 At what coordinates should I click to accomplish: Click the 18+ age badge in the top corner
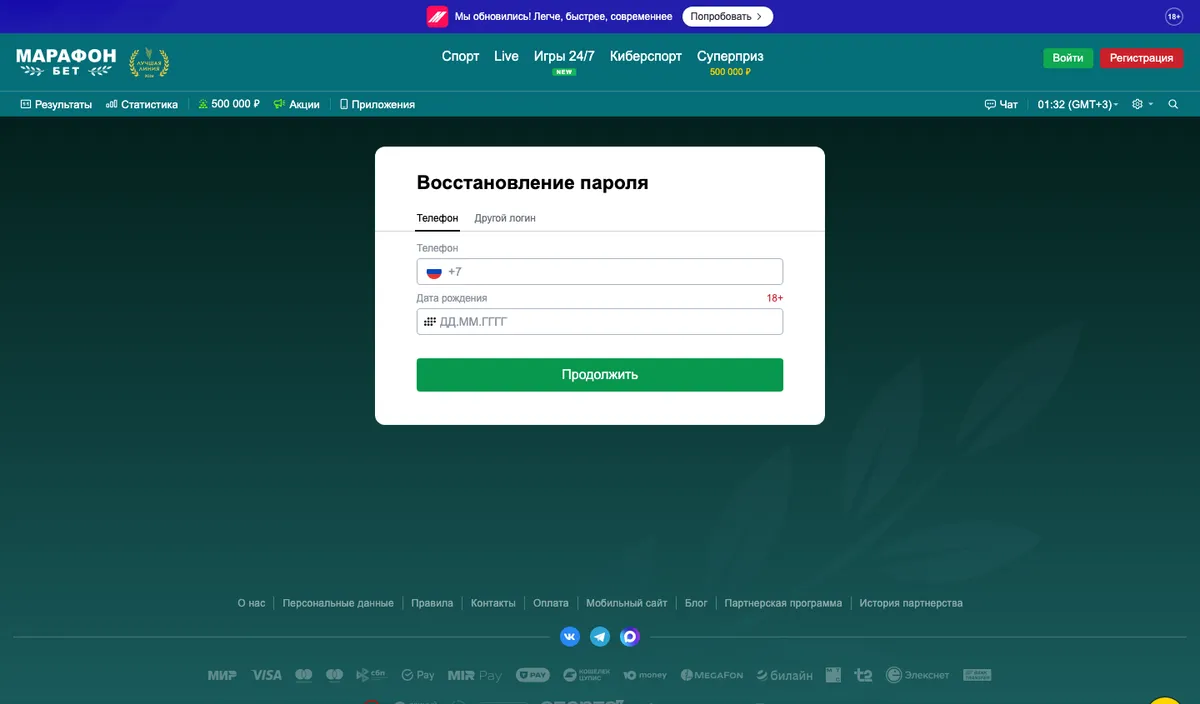click(1174, 16)
